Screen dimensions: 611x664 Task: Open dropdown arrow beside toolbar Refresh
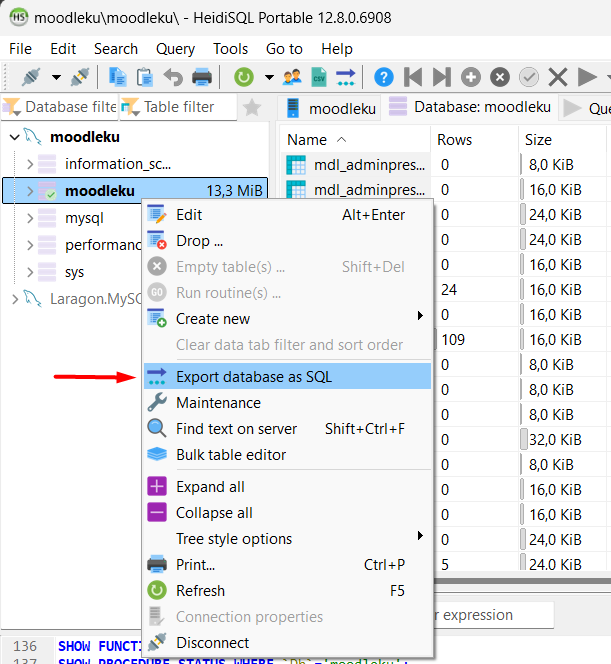269,77
